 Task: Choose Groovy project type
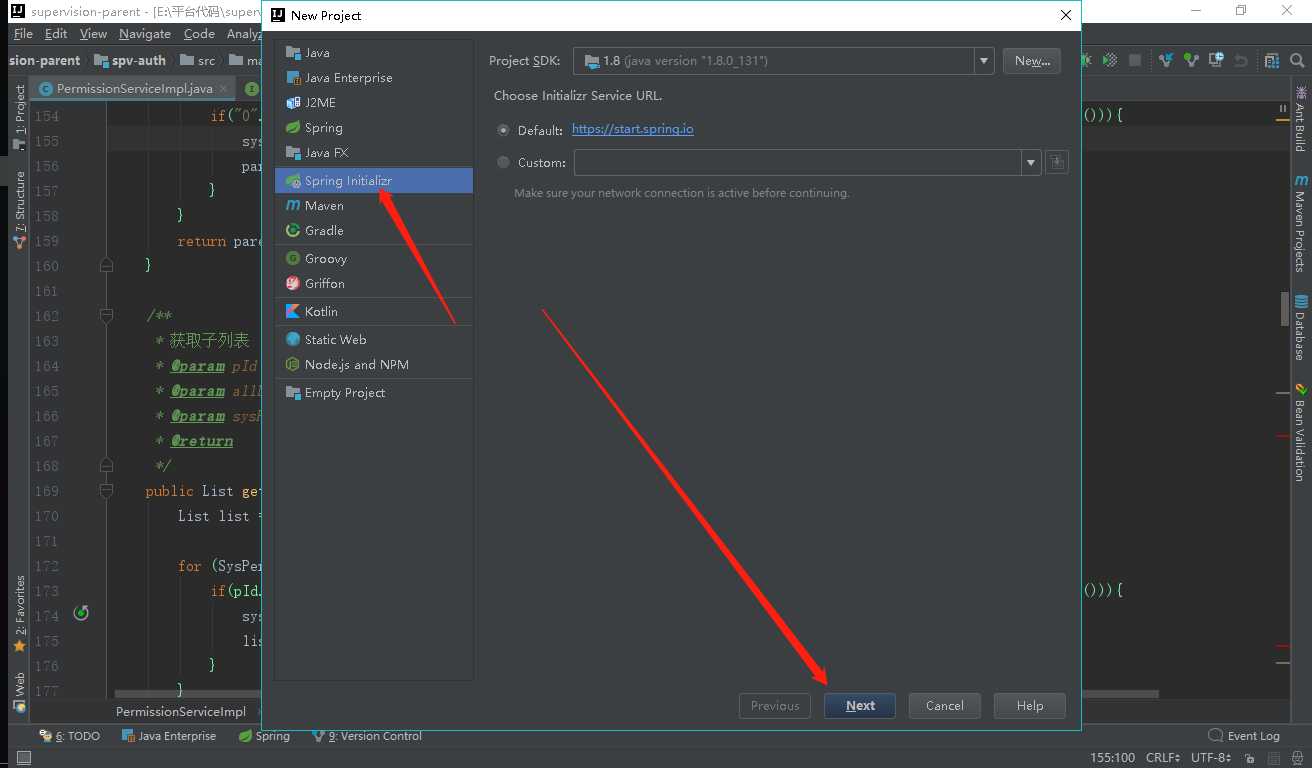[373, 259]
